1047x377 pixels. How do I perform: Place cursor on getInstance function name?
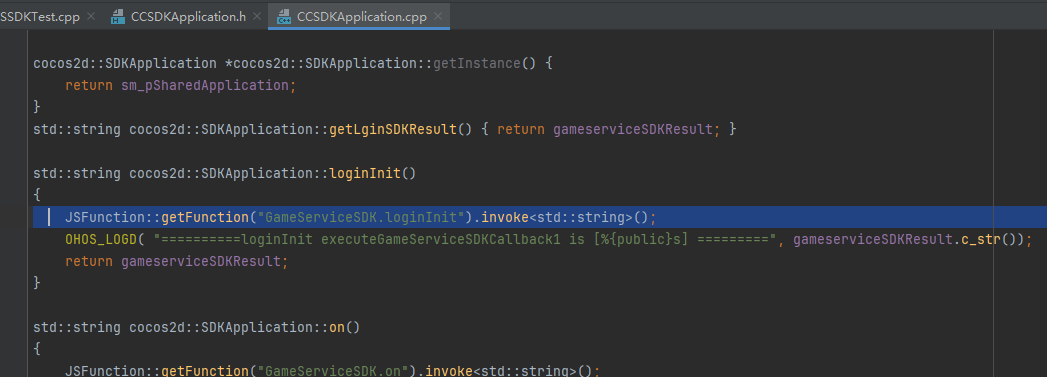pyautogui.click(x=477, y=64)
